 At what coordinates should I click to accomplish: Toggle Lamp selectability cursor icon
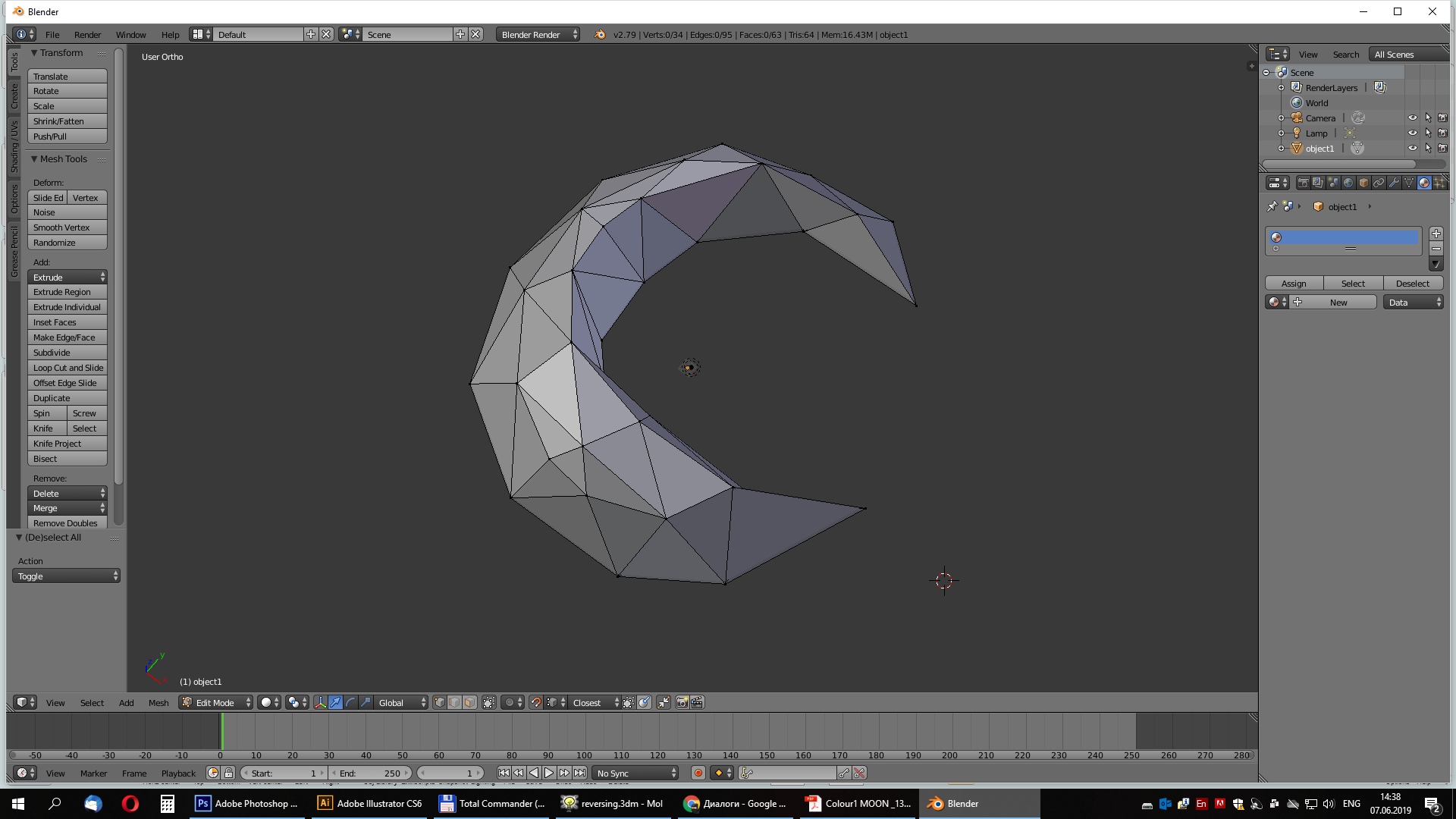coord(1428,133)
